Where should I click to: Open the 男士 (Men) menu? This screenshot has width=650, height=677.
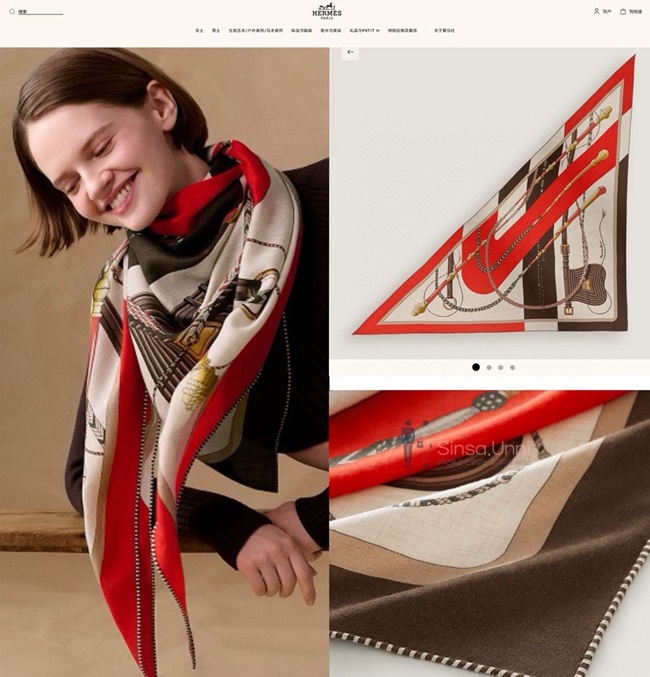(215, 31)
